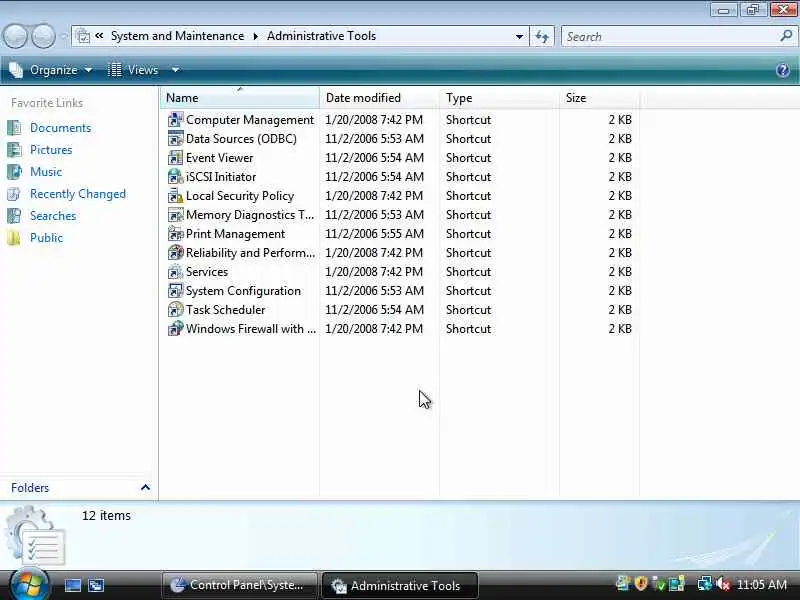Viewport: 800px width, 600px height.
Task: Click System and Maintenance in the breadcrumb
Action: pyautogui.click(x=178, y=36)
